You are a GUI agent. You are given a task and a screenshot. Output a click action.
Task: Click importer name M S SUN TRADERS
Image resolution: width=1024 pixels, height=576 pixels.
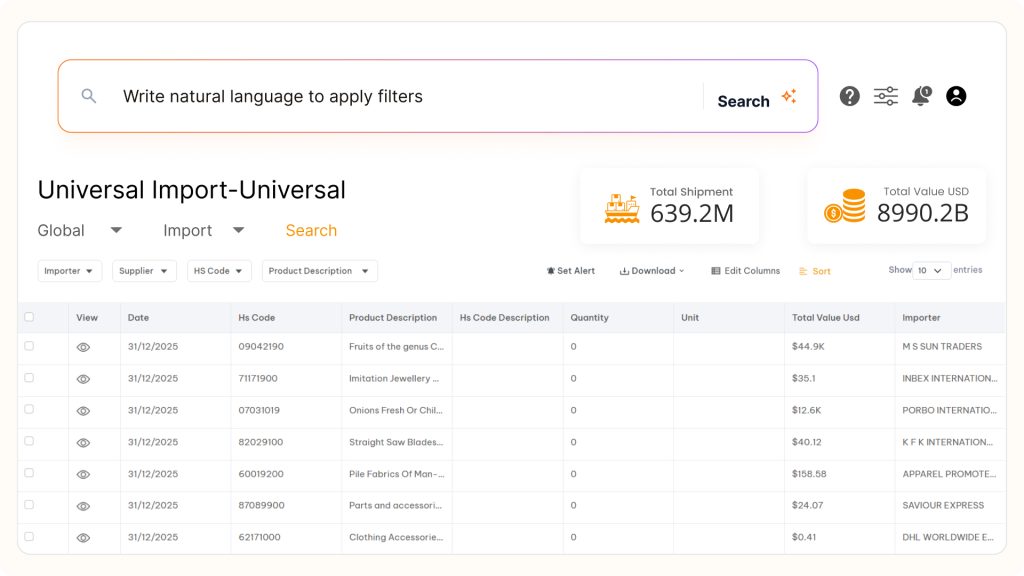point(942,347)
